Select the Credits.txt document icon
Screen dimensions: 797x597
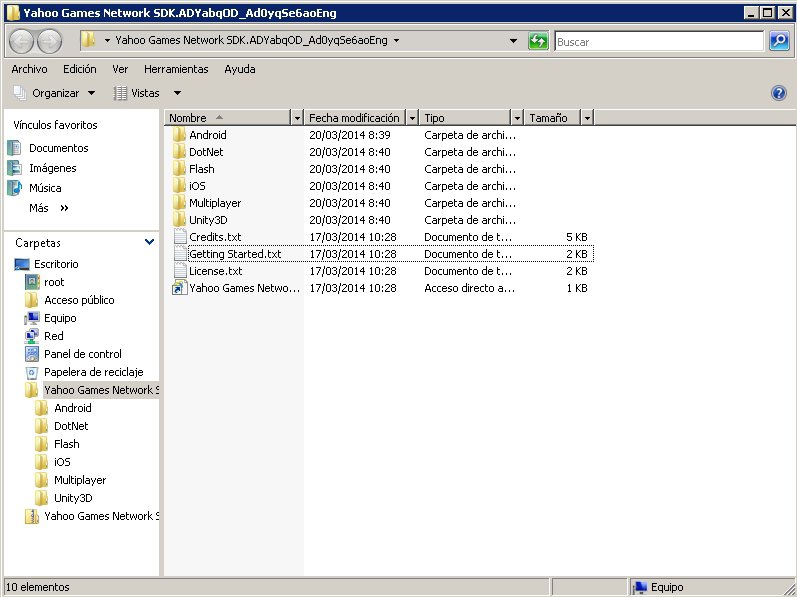(x=179, y=237)
